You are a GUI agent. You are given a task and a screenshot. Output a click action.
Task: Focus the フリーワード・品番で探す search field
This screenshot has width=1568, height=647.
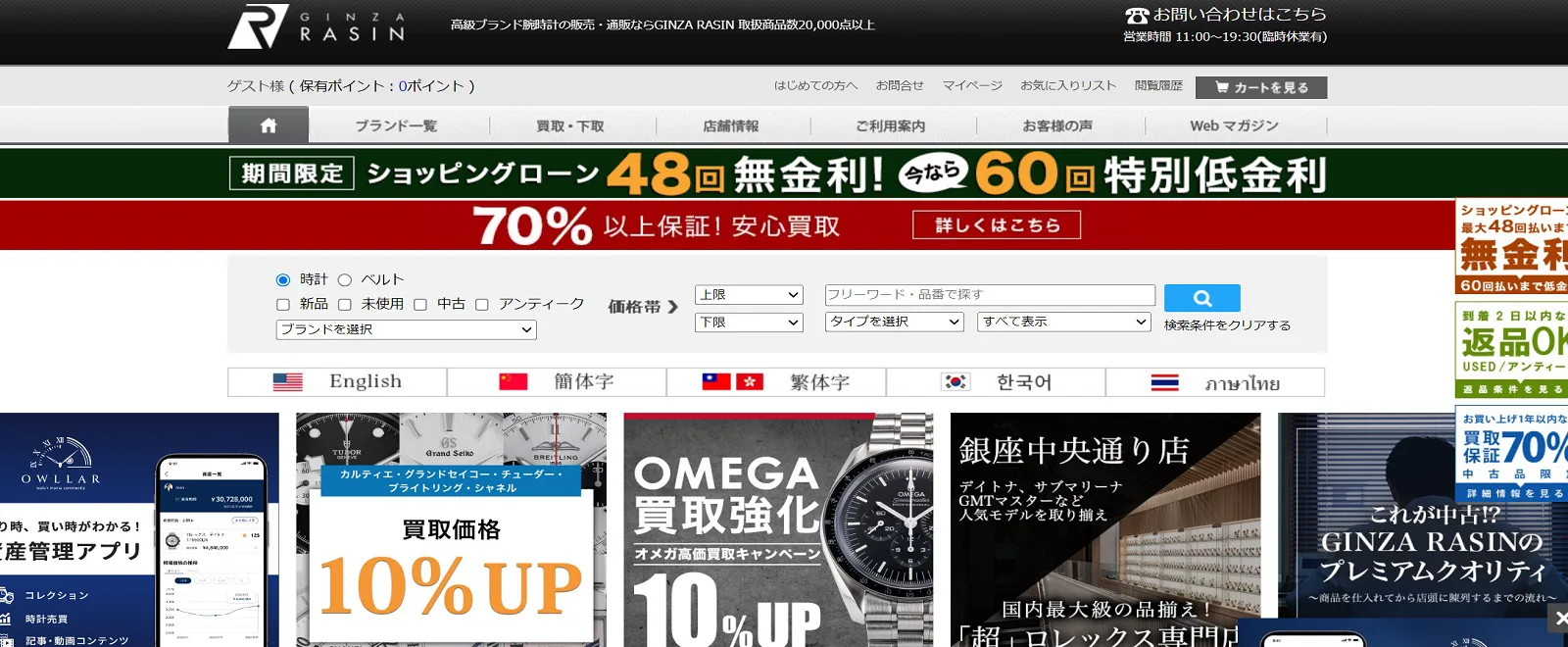(990, 295)
